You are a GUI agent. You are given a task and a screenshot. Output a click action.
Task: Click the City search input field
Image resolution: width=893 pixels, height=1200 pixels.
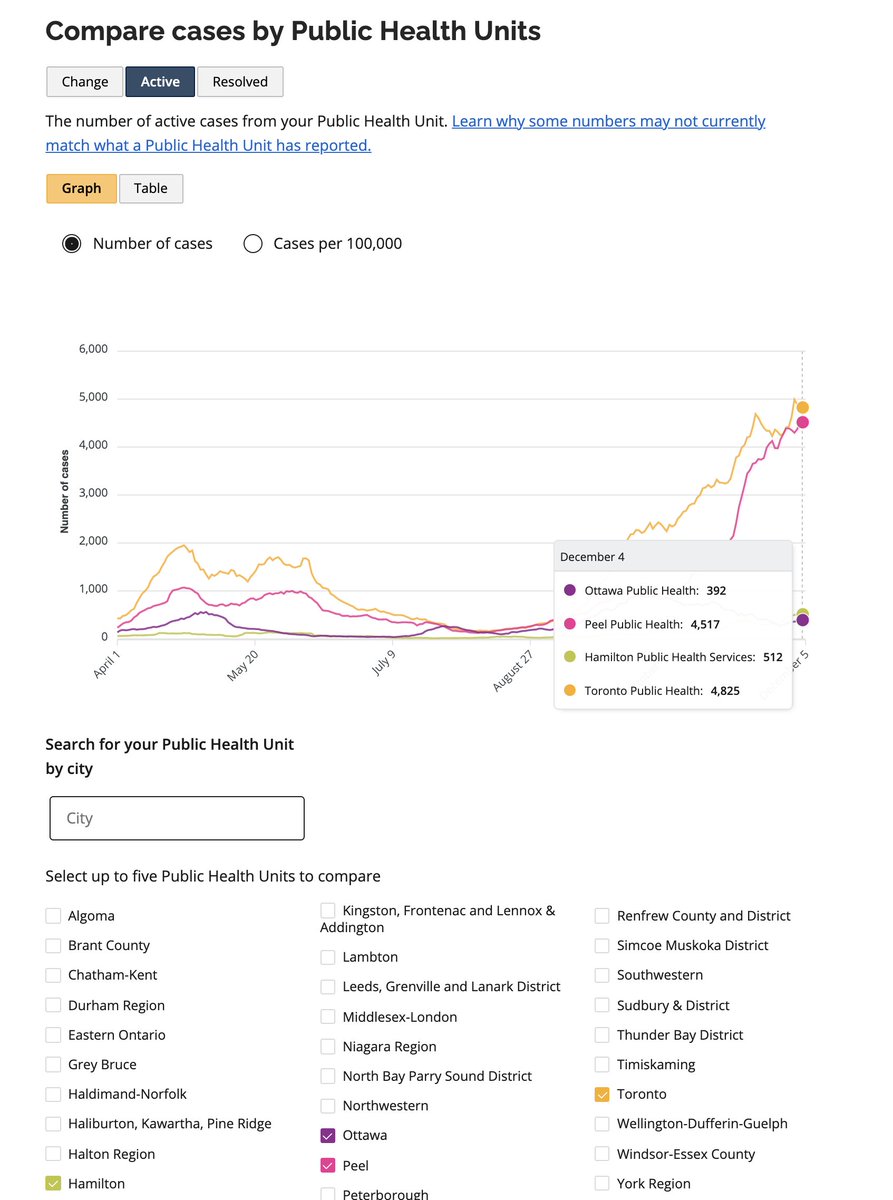176,818
